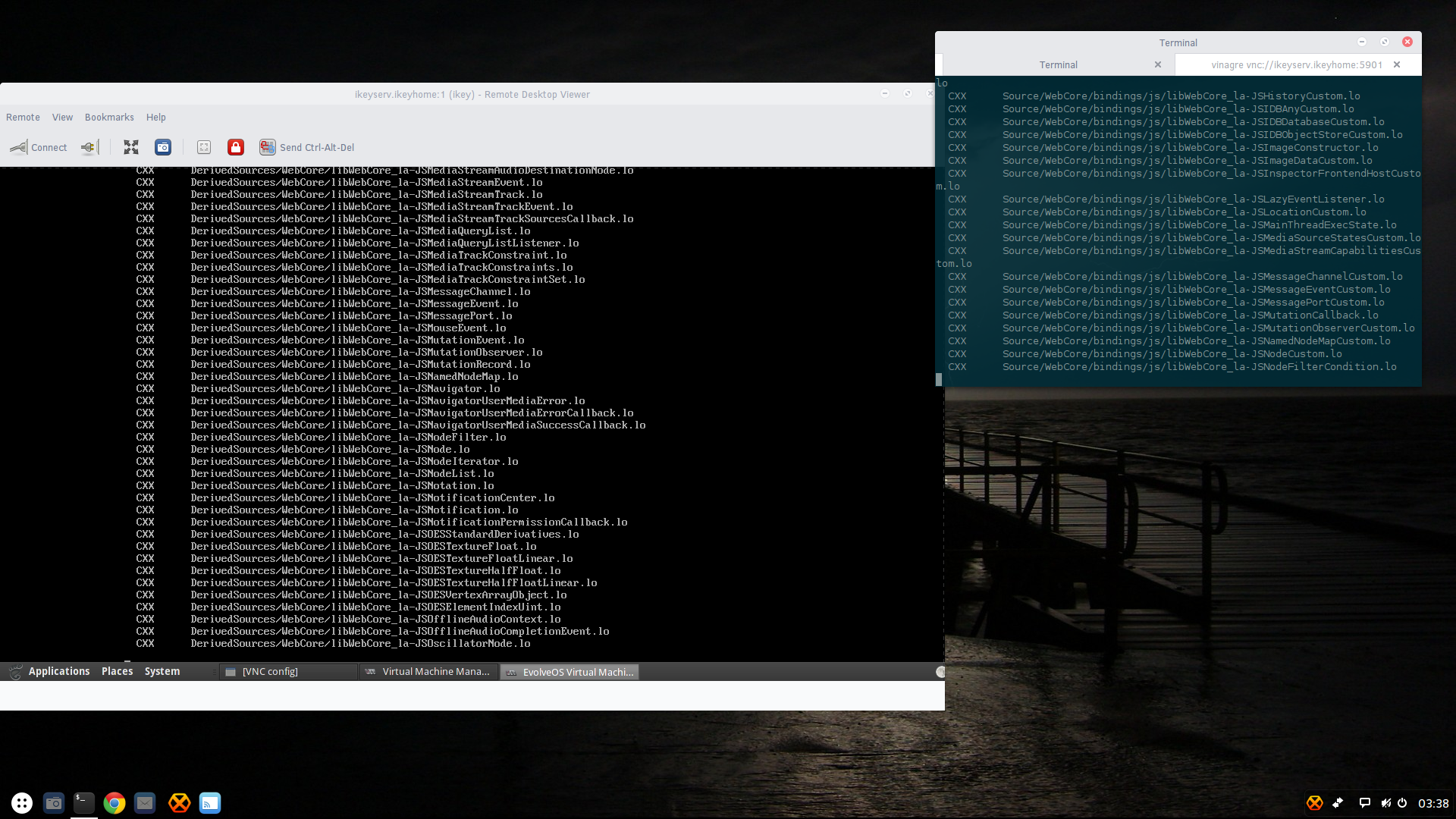This screenshot has height=819, width=1456.
Task: Click the Terminal prompt cursor block
Action: 939,379
